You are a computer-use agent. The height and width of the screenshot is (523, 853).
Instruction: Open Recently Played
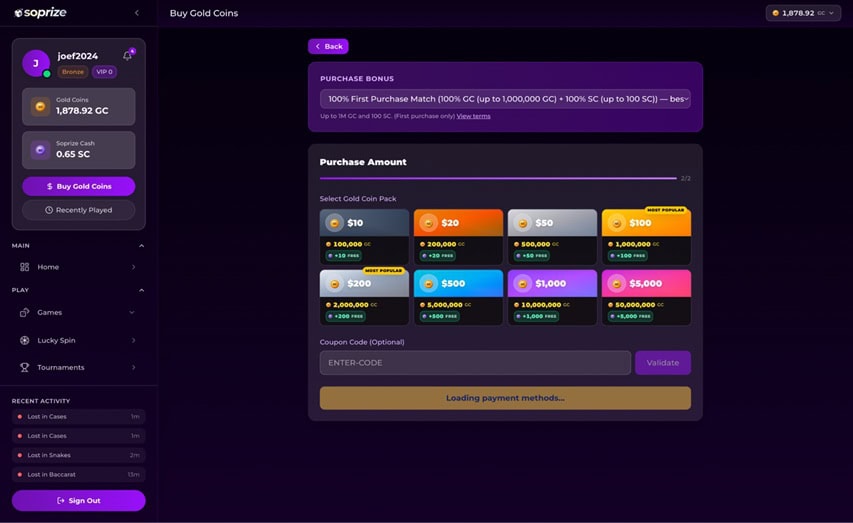[79, 210]
